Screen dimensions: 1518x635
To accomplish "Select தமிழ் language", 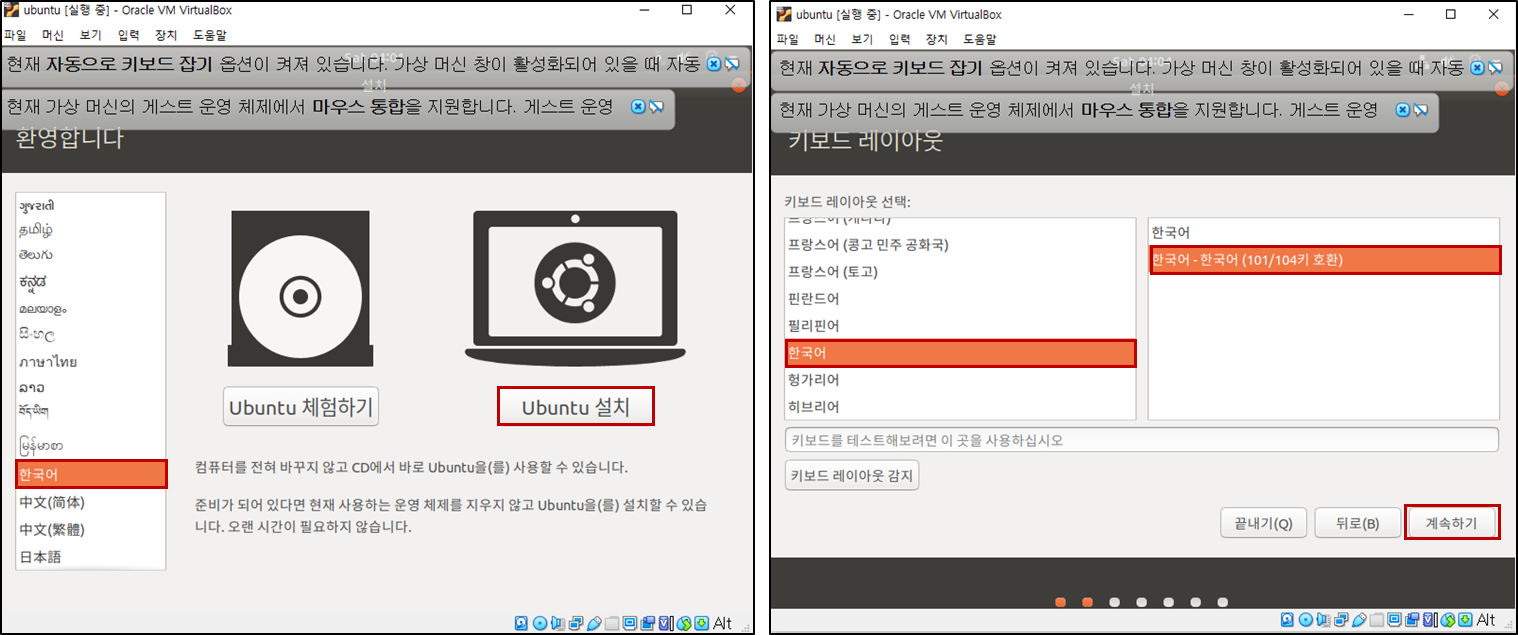I will pos(92,230).
